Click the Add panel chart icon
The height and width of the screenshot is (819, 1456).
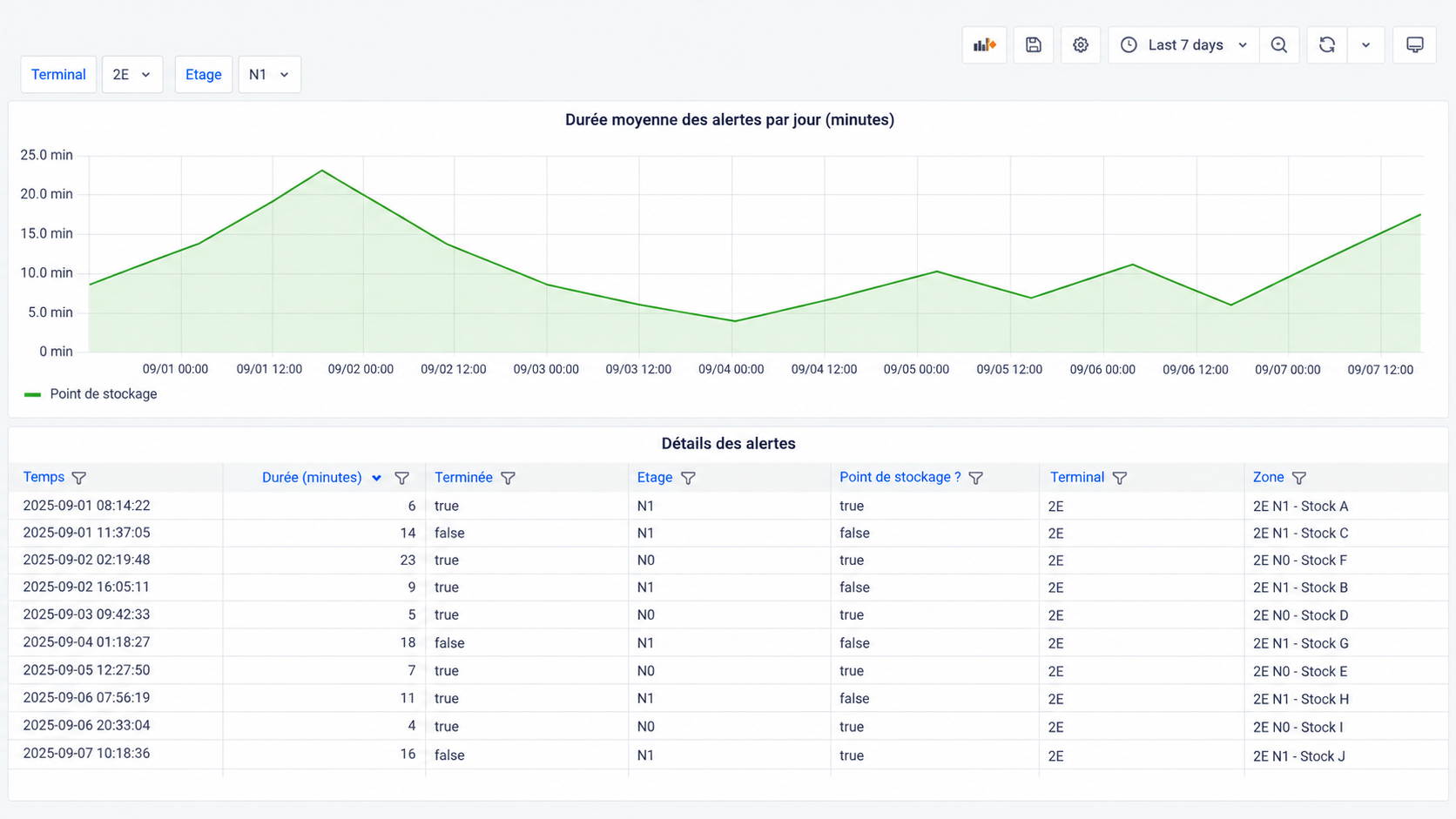(984, 45)
